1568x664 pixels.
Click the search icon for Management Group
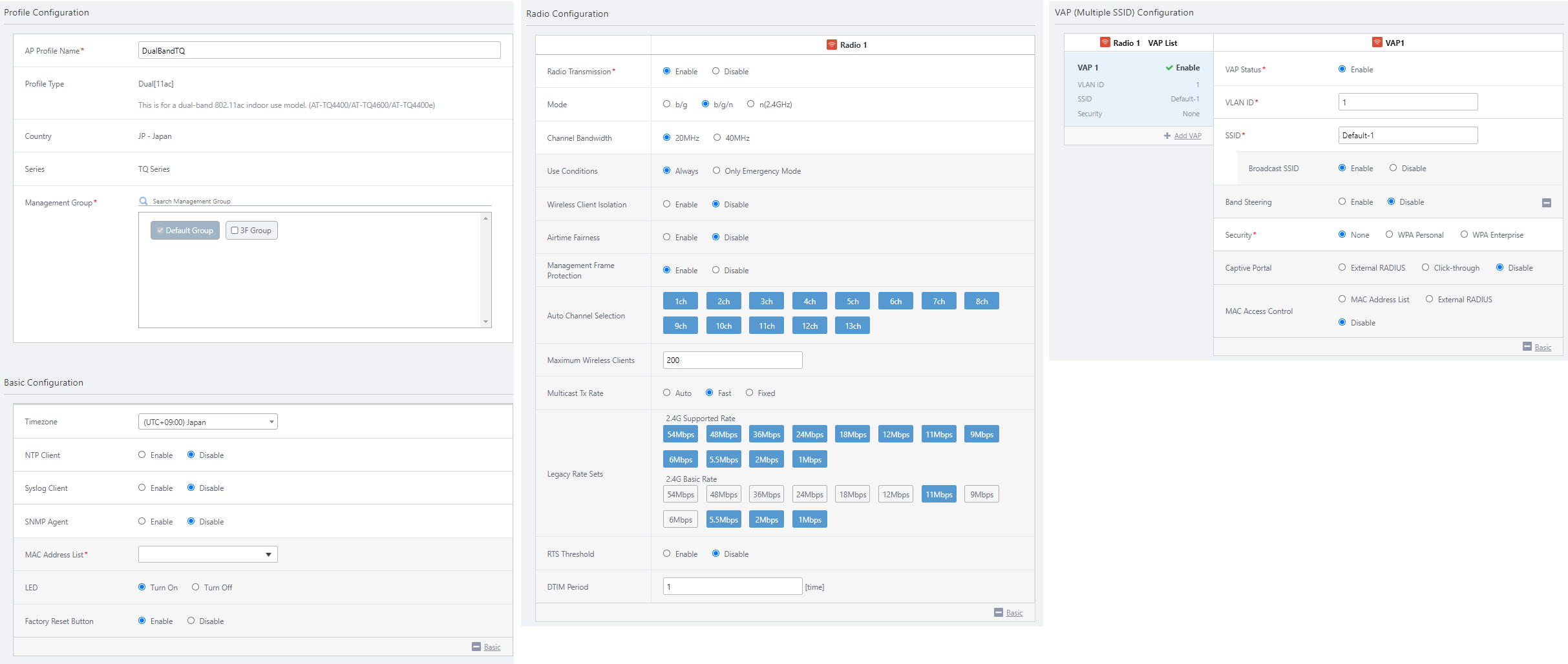tap(143, 201)
